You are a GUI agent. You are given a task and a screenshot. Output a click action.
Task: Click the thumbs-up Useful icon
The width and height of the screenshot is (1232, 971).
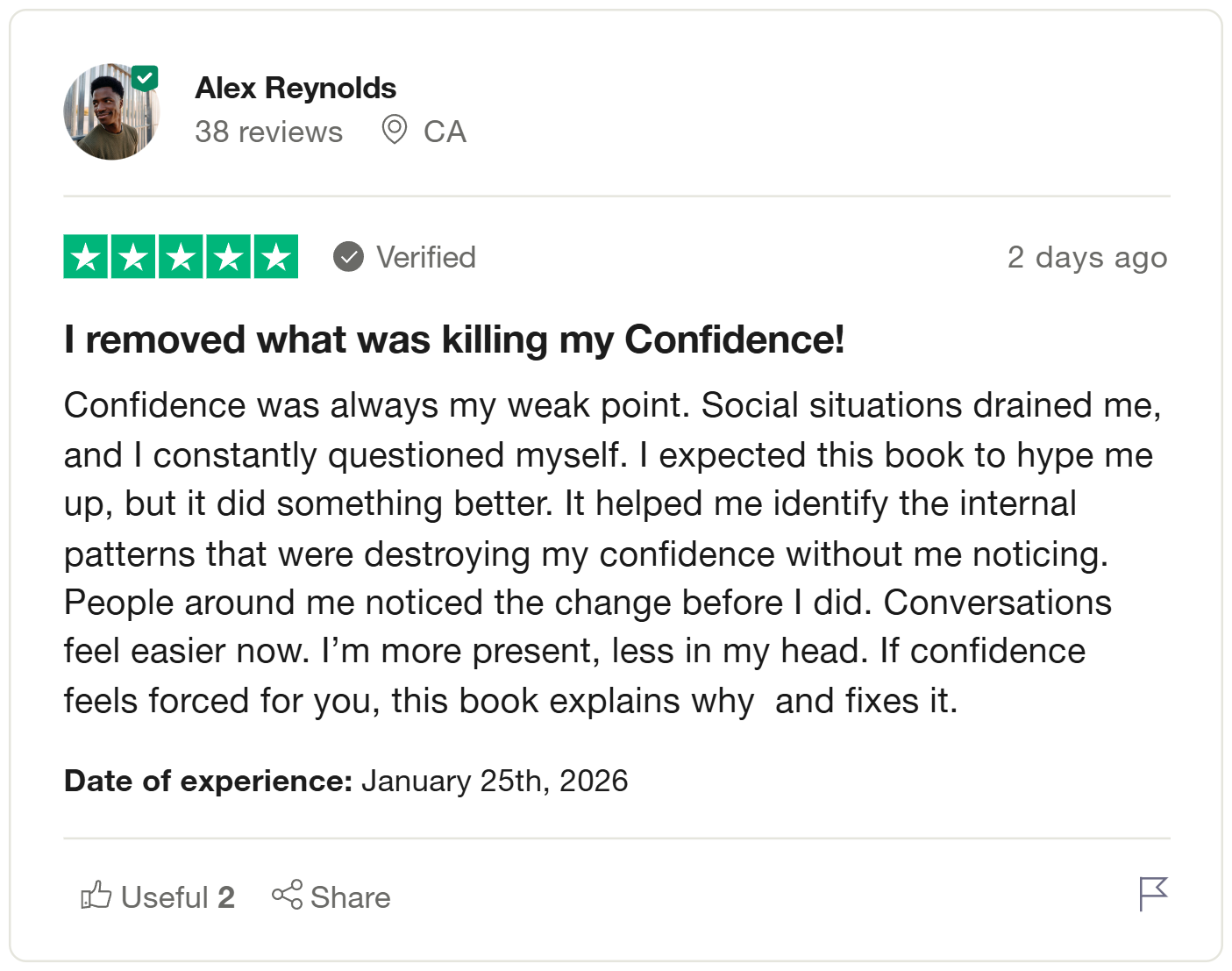tap(96, 896)
